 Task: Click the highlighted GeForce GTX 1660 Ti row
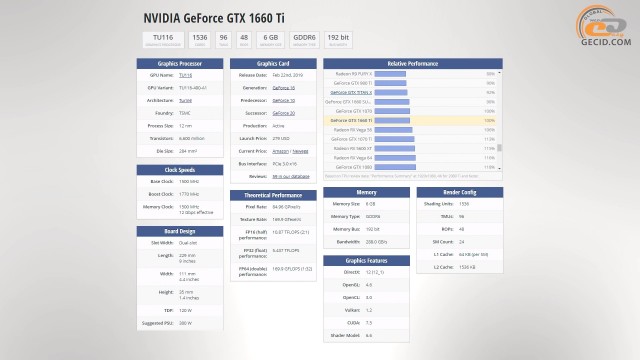point(410,120)
